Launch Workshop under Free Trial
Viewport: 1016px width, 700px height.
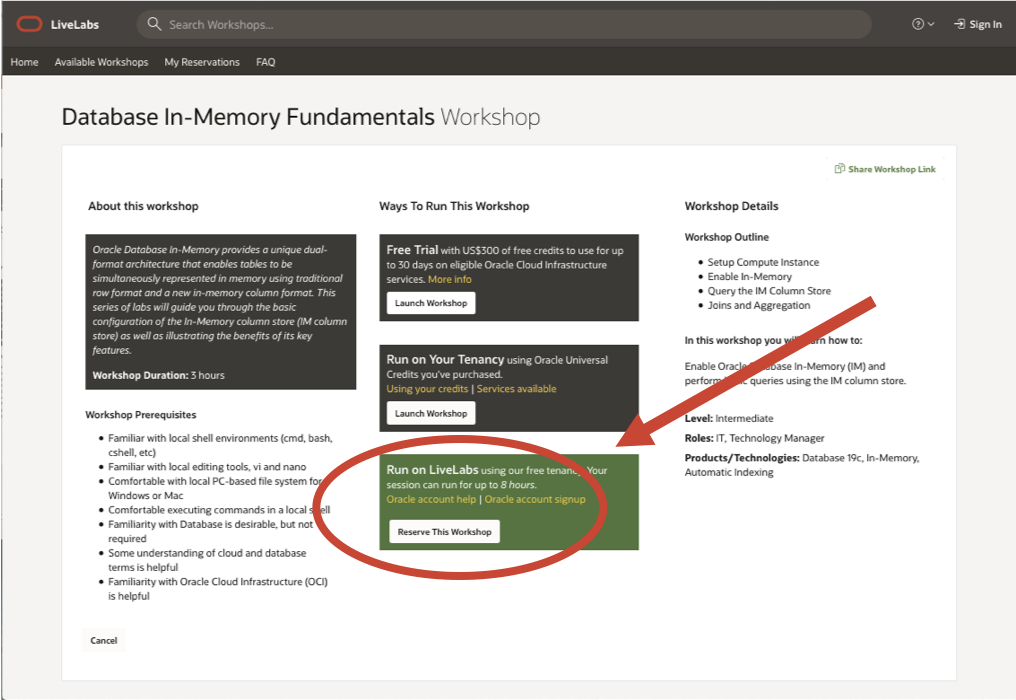431,303
